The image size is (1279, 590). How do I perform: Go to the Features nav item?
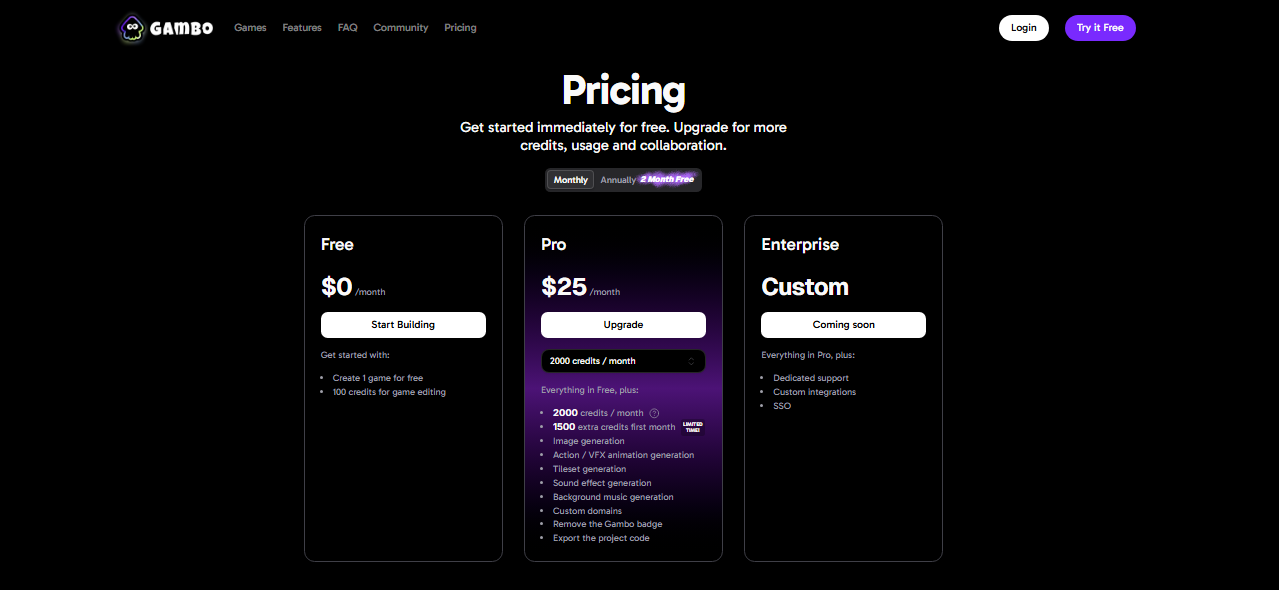click(x=302, y=28)
